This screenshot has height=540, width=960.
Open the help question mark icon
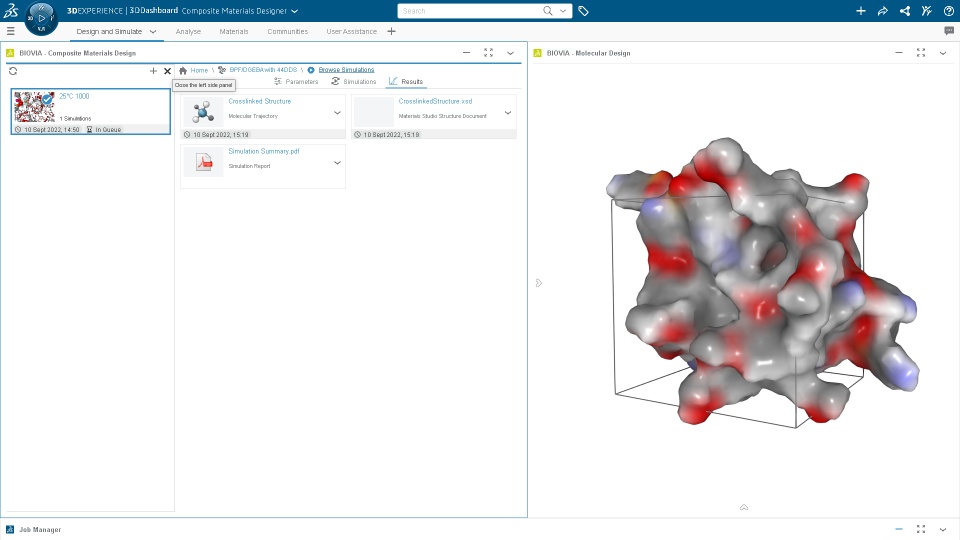(x=948, y=10)
